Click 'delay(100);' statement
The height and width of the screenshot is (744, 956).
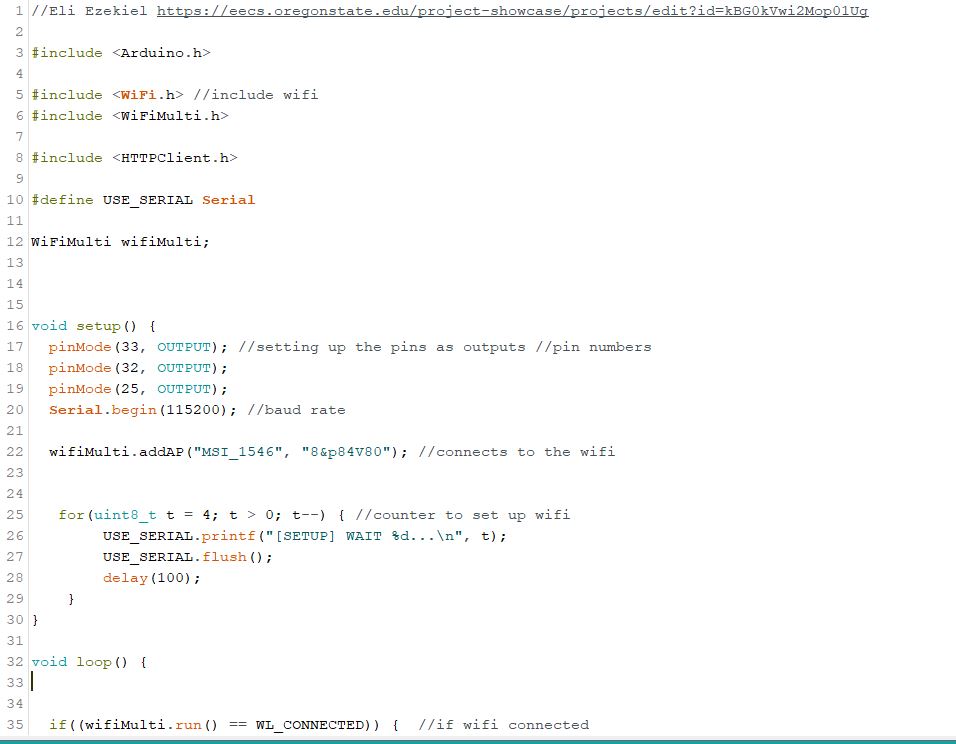[152, 578]
